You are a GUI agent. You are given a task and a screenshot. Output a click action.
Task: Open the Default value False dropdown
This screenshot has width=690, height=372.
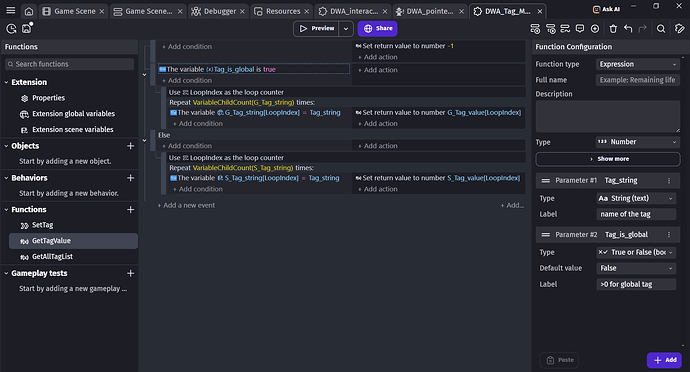coord(636,268)
